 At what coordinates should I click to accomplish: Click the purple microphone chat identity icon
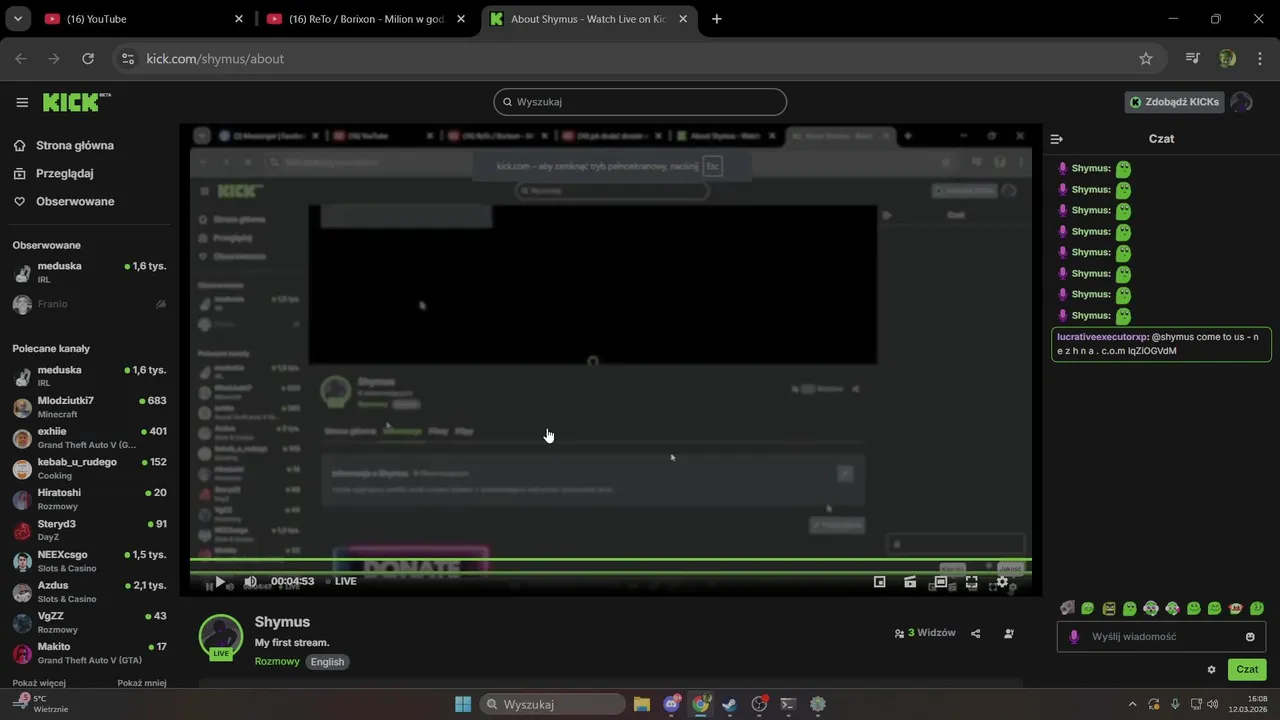point(1074,637)
